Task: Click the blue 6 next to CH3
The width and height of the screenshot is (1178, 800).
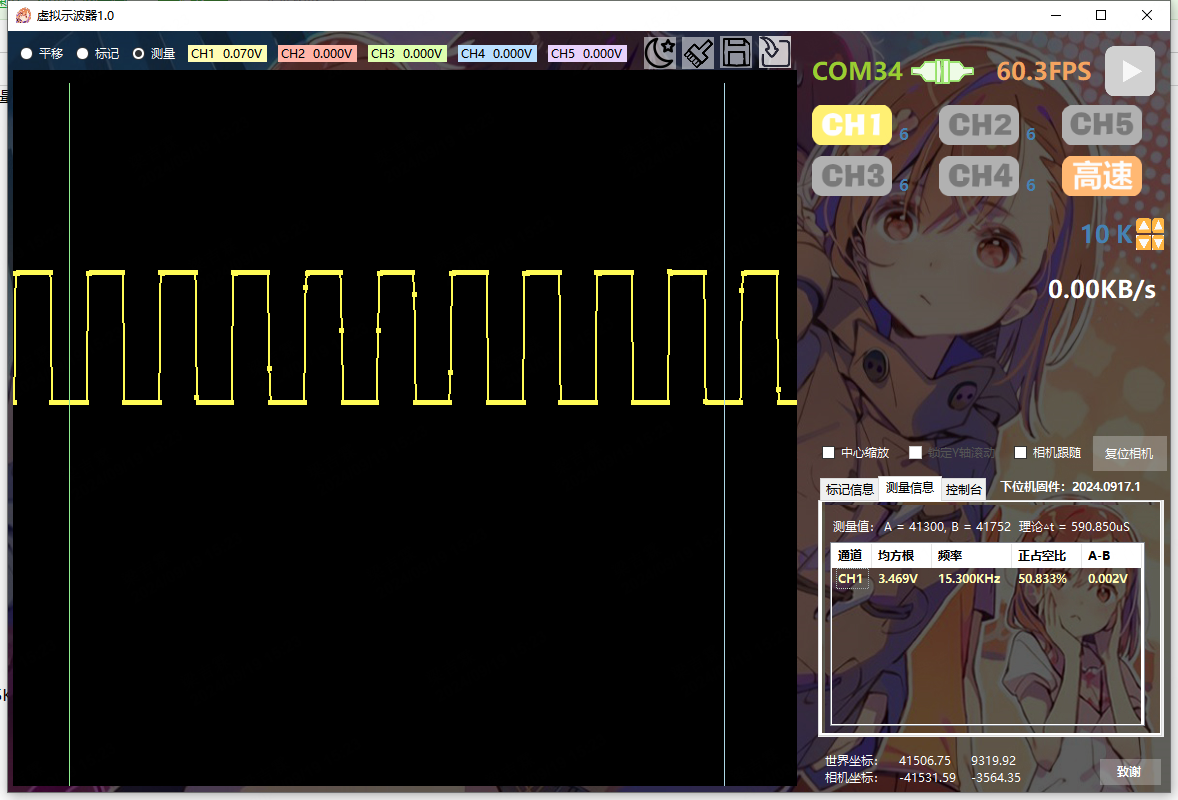Action: (x=904, y=186)
